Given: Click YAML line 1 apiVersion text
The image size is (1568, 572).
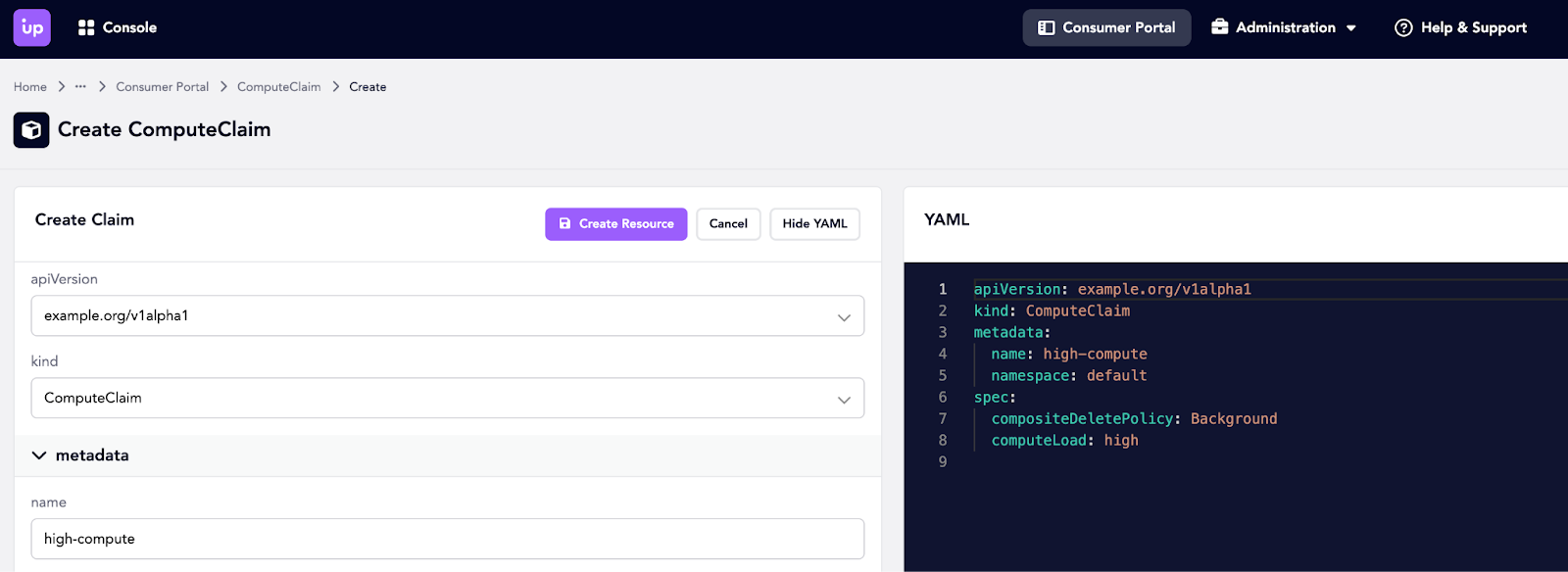Looking at the screenshot, I should (x=1112, y=289).
